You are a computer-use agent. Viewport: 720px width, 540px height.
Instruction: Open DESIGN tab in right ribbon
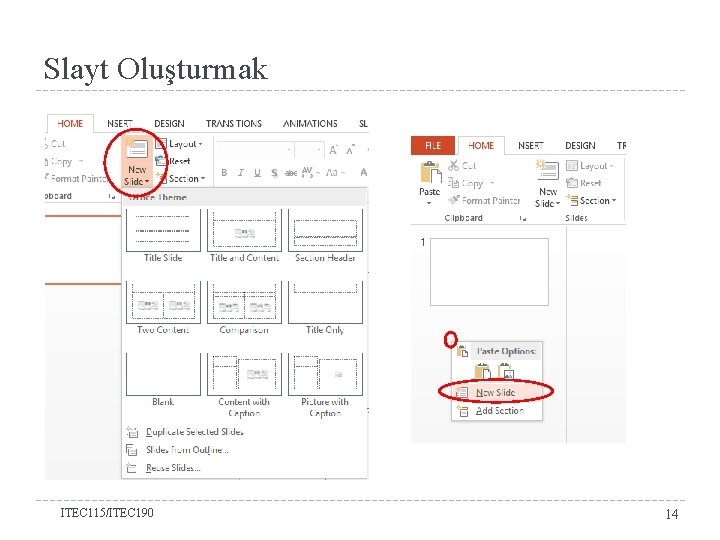[x=580, y=146]
